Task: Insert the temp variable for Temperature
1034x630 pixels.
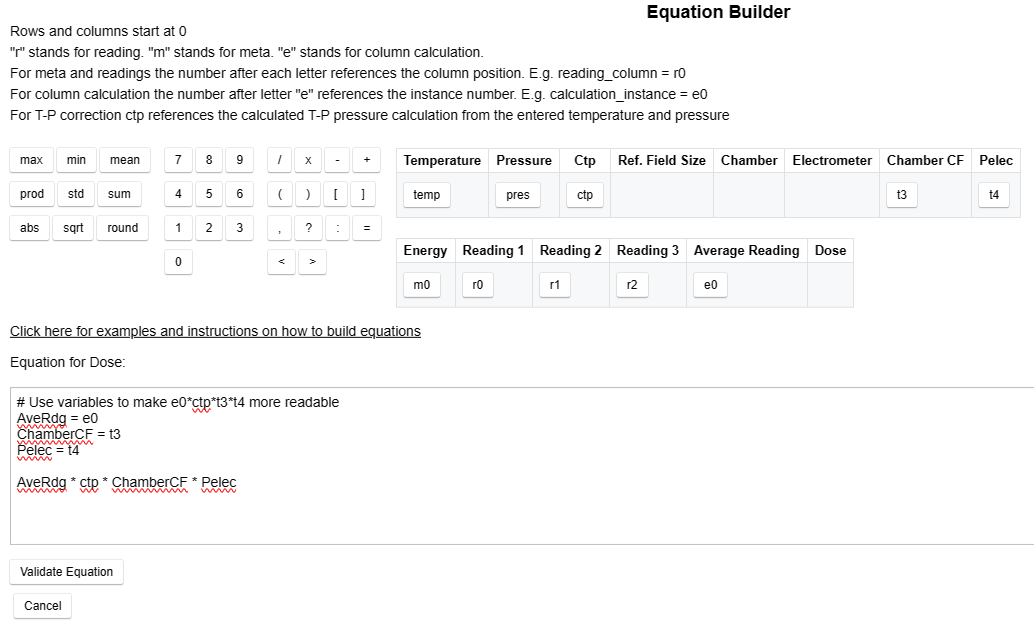Action: pos(426,195)
